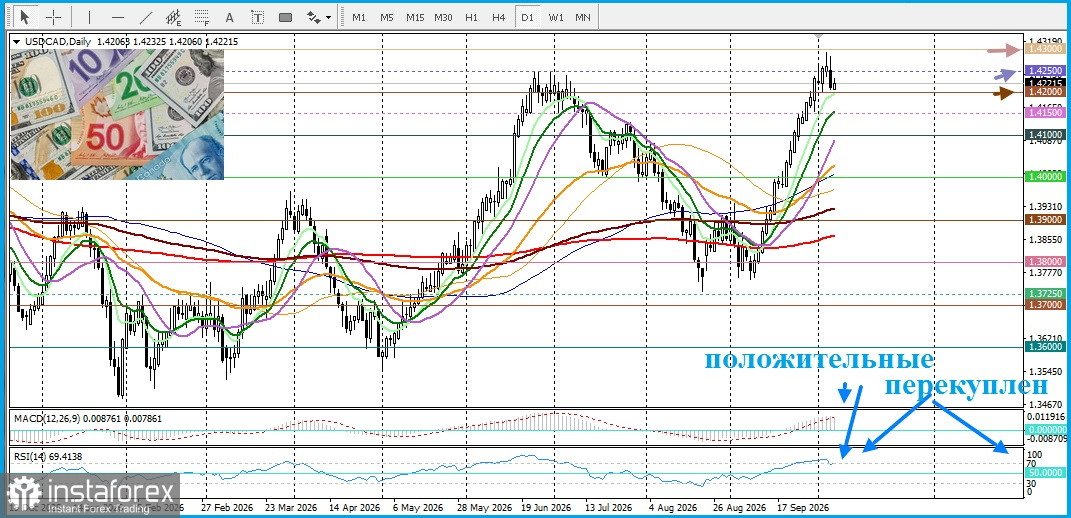Switch chart to M1 timeframe
The height and width of the screenshot is (518, 1071).
coord(359,17)
